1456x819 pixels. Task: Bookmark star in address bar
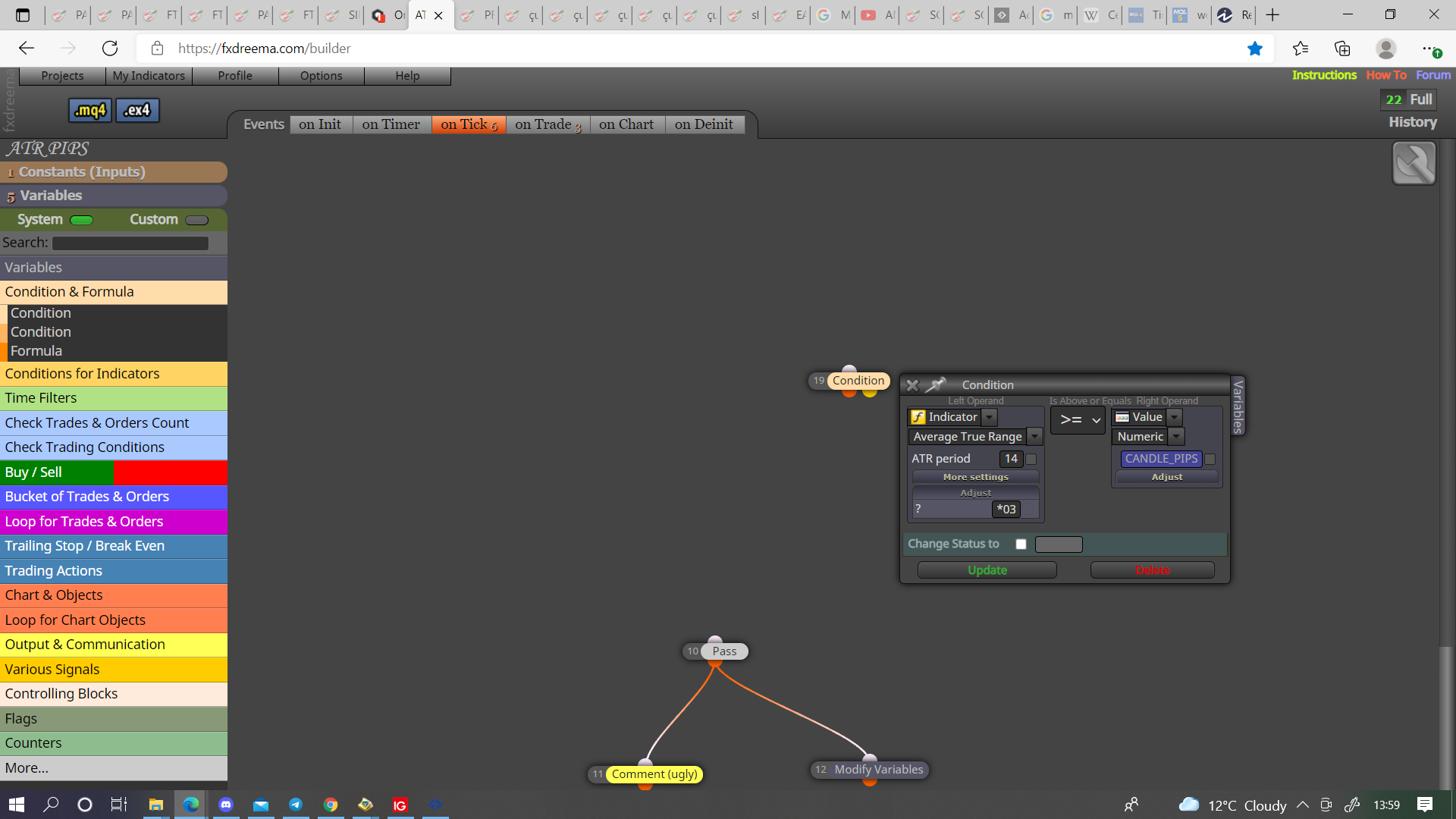coord(1255,49)
